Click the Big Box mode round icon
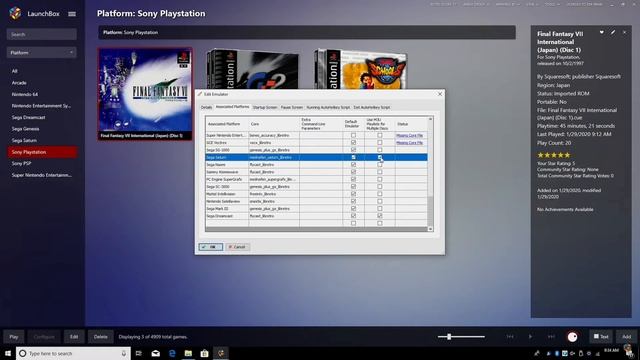 pyautogui.click(x=573, y=337)
